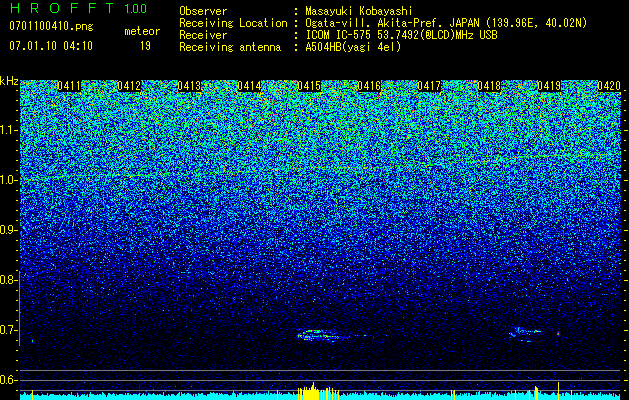The width and height of the screenshot is (629, 400).
Task: Click the 0.6 frequency axis label
Action: pyautogui.click(x=8, y=380)
